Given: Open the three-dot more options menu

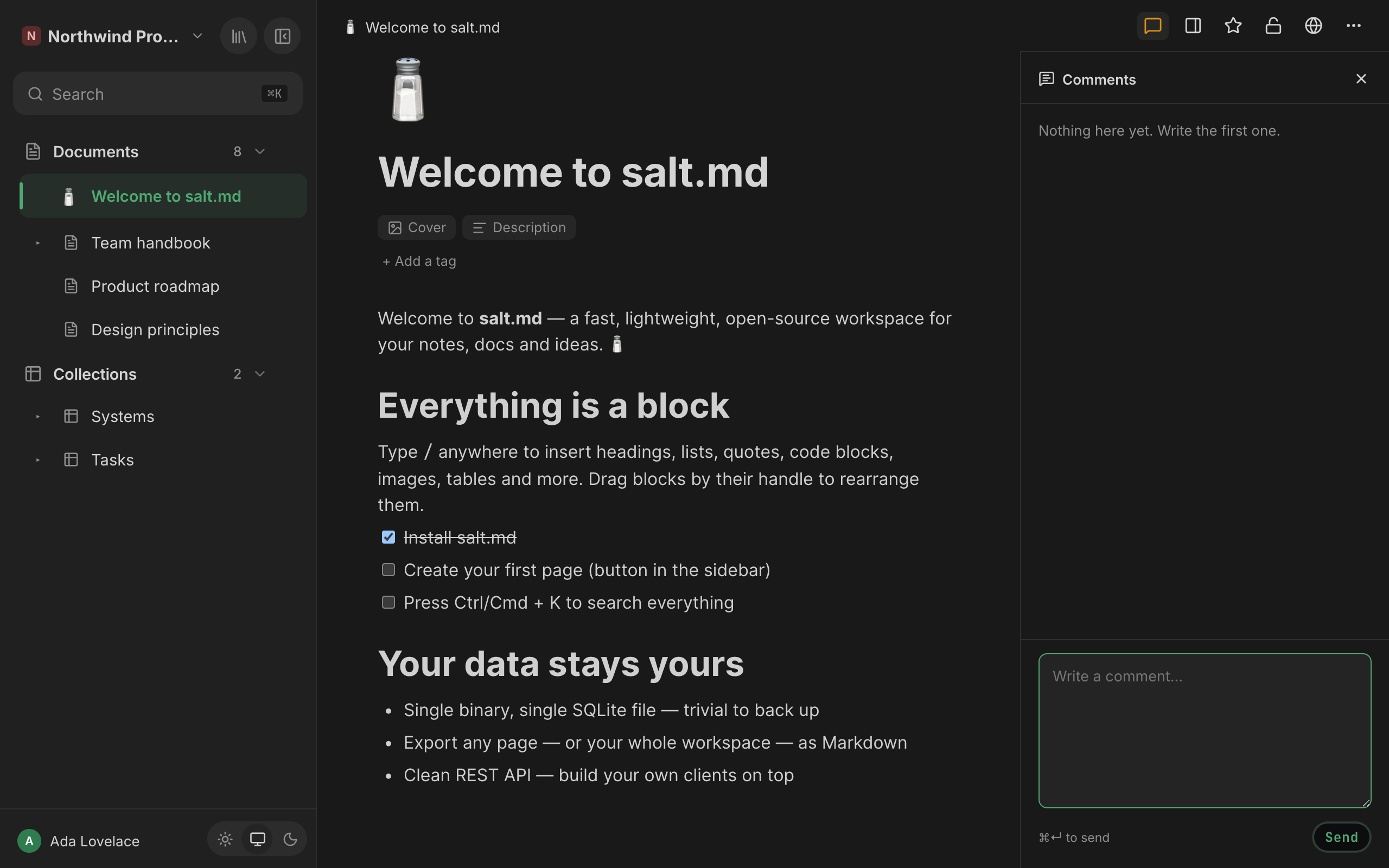Looking at the screenshot, I should pos(1353,26).
